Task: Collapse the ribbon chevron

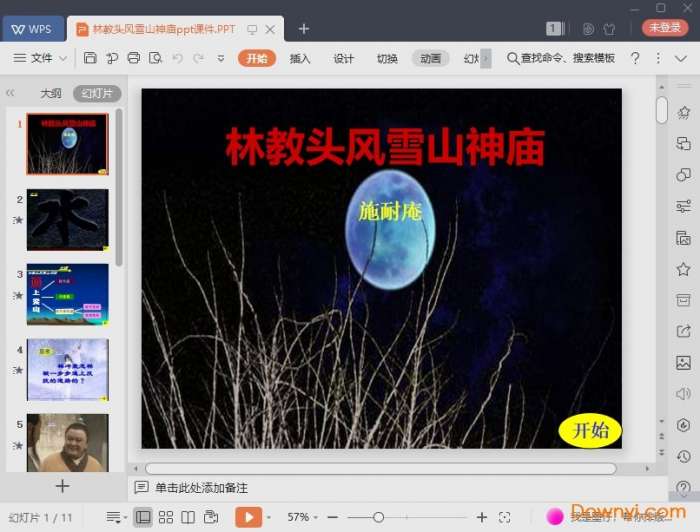Action: point(681,58)
